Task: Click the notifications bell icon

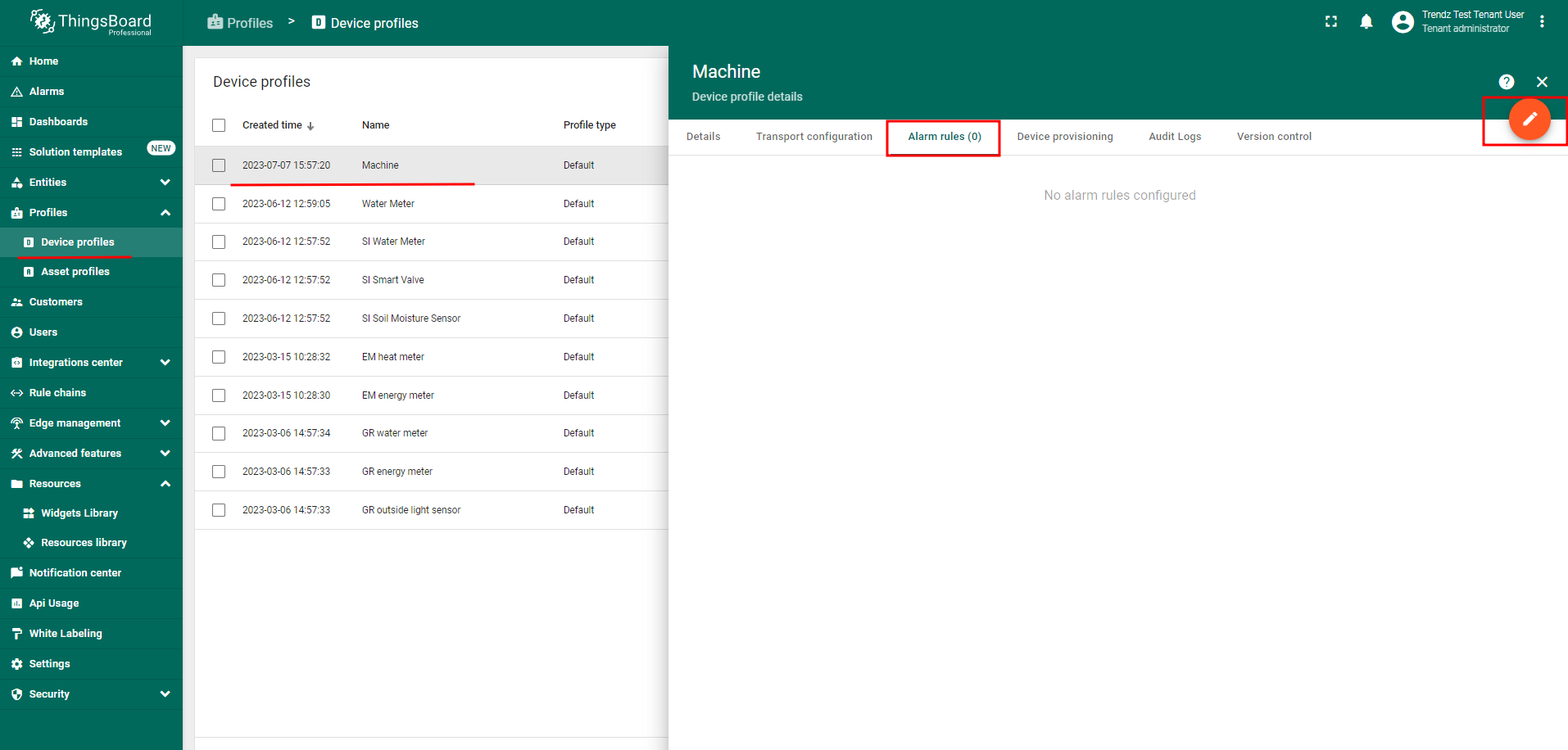Action: (x=1366, y=22)
